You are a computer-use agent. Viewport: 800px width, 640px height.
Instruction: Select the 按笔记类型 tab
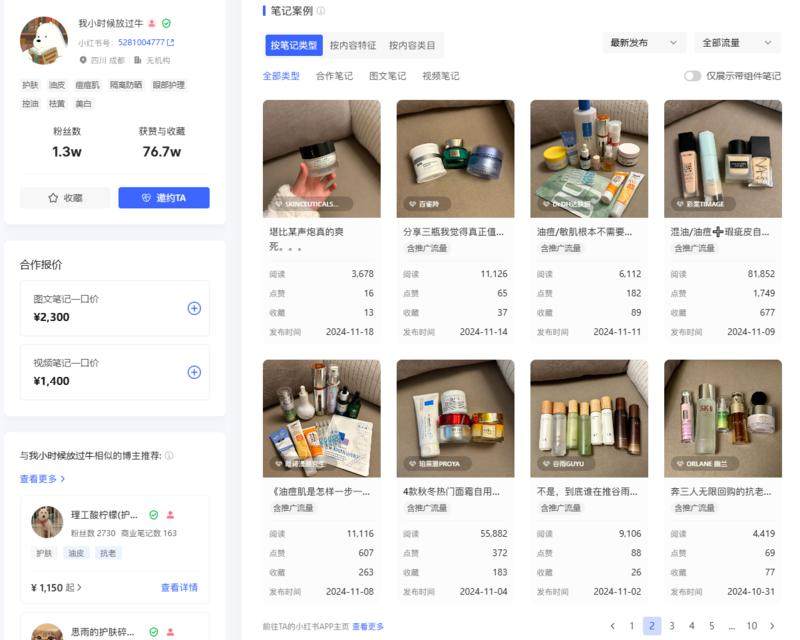(x=293, y=45)
